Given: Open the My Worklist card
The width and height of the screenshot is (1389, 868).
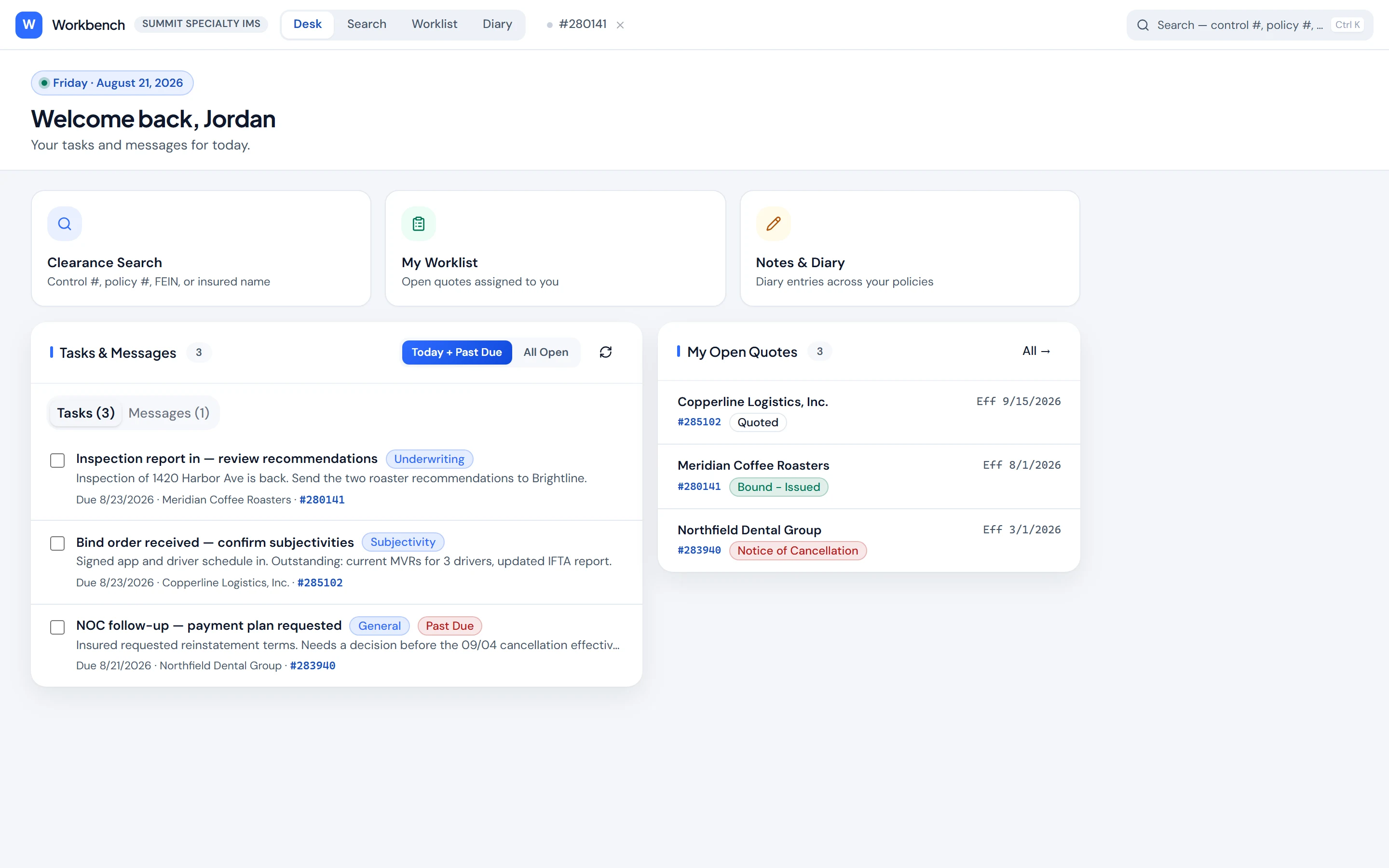Looking at the screenshot, I should (x=555, y=248).
